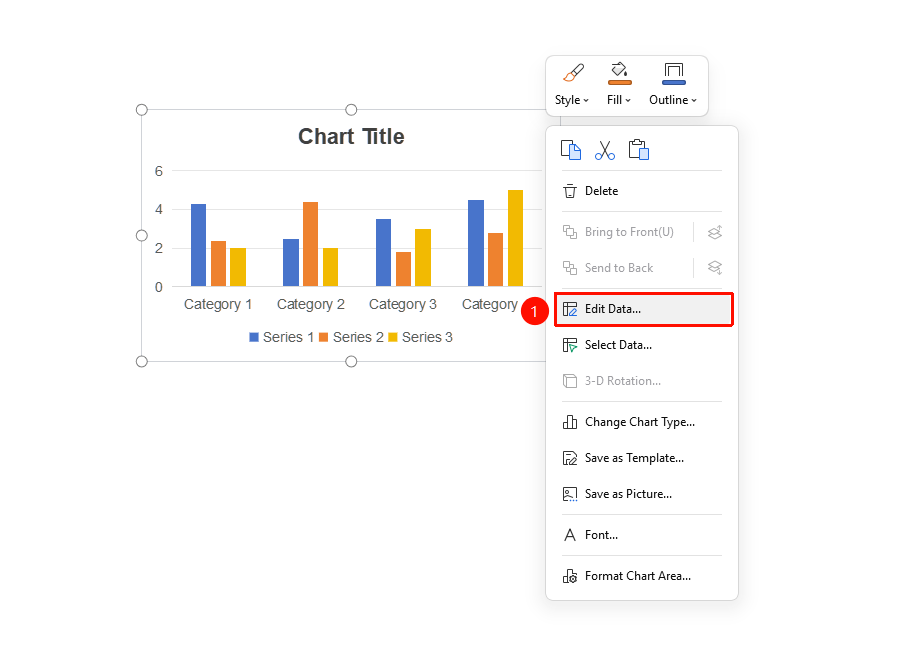Click the Change Chart Type bar icon

point(570,422)
